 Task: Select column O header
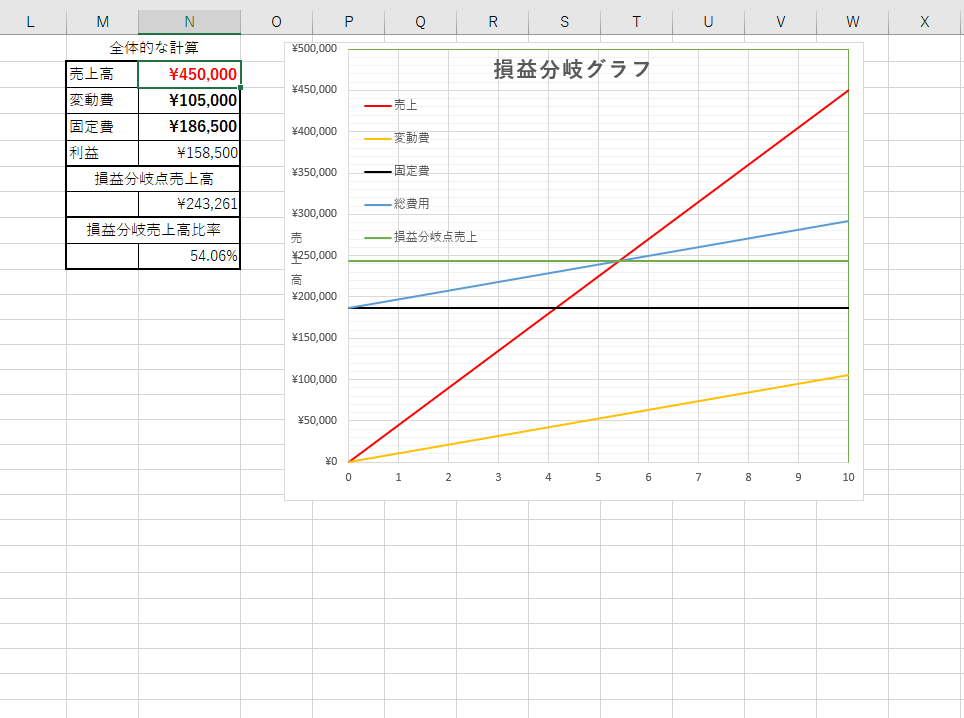[277, 22]
